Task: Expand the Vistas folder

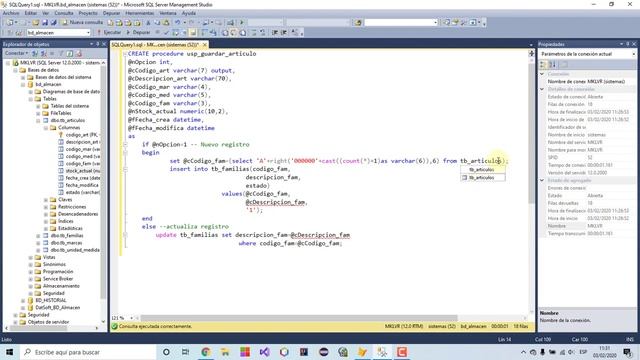Action: [31, 257]
